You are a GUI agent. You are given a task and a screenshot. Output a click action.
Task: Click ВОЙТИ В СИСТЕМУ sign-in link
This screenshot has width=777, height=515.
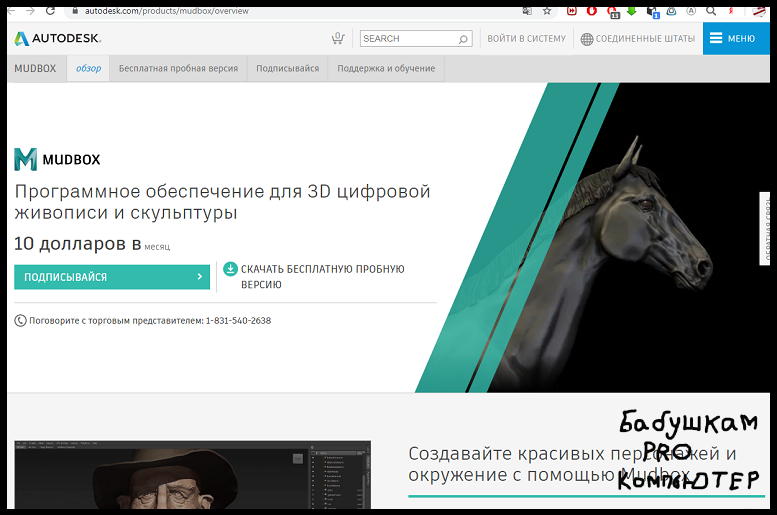coord(526,39)
